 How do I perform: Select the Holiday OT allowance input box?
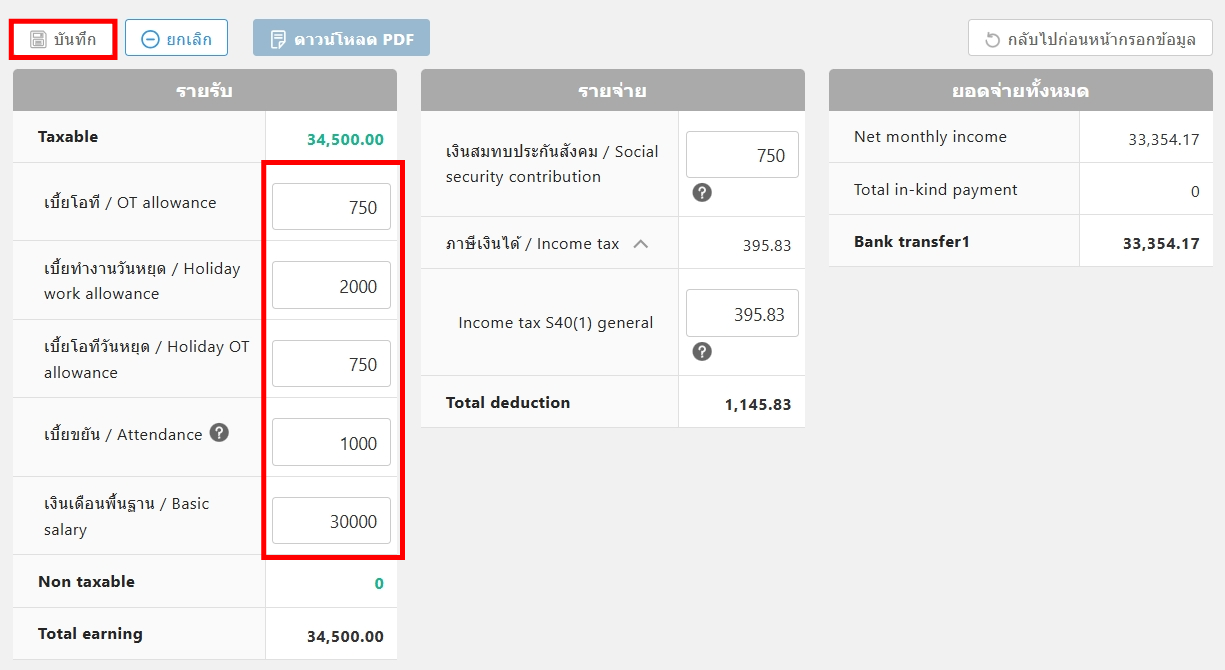click(x=331, y=364)
